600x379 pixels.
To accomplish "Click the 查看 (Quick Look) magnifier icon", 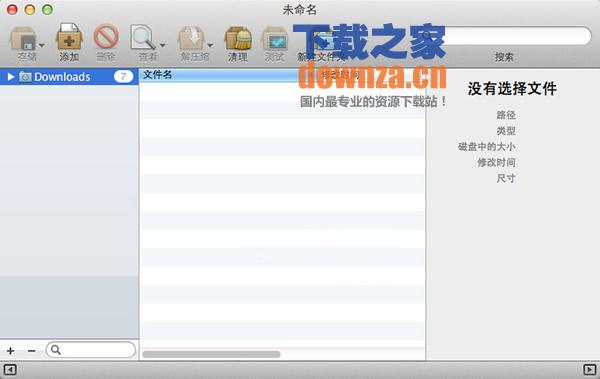I will 142,38.
